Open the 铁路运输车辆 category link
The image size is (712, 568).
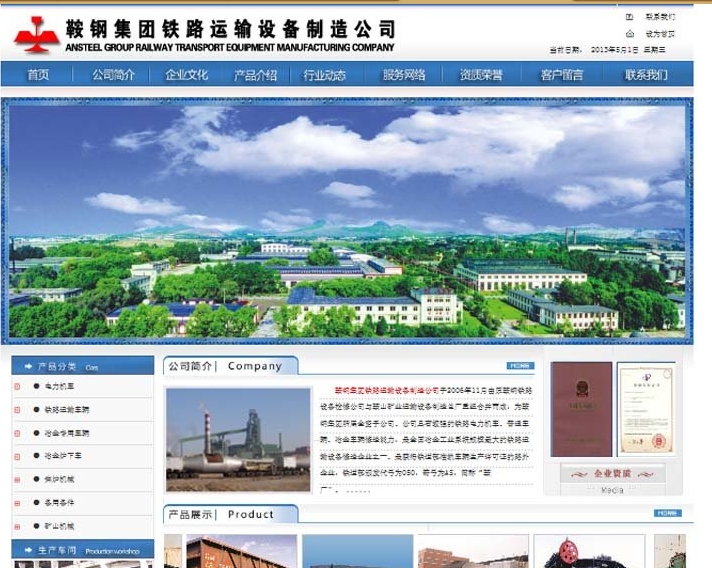click(67, 410)
